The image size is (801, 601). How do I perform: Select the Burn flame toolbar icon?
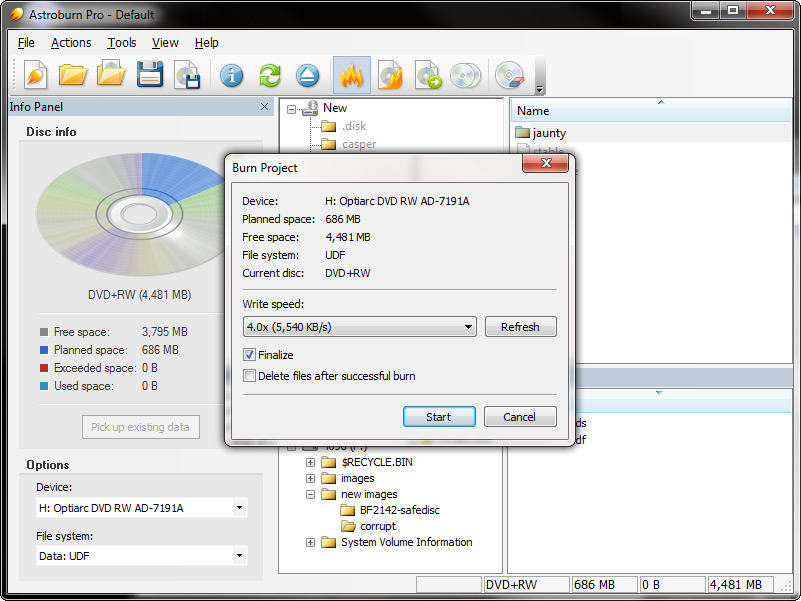pos(352,75)
